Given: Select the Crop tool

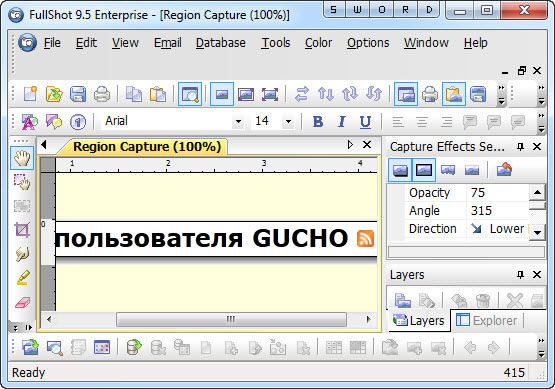Looking at the screenshot, I should [22, 230].
